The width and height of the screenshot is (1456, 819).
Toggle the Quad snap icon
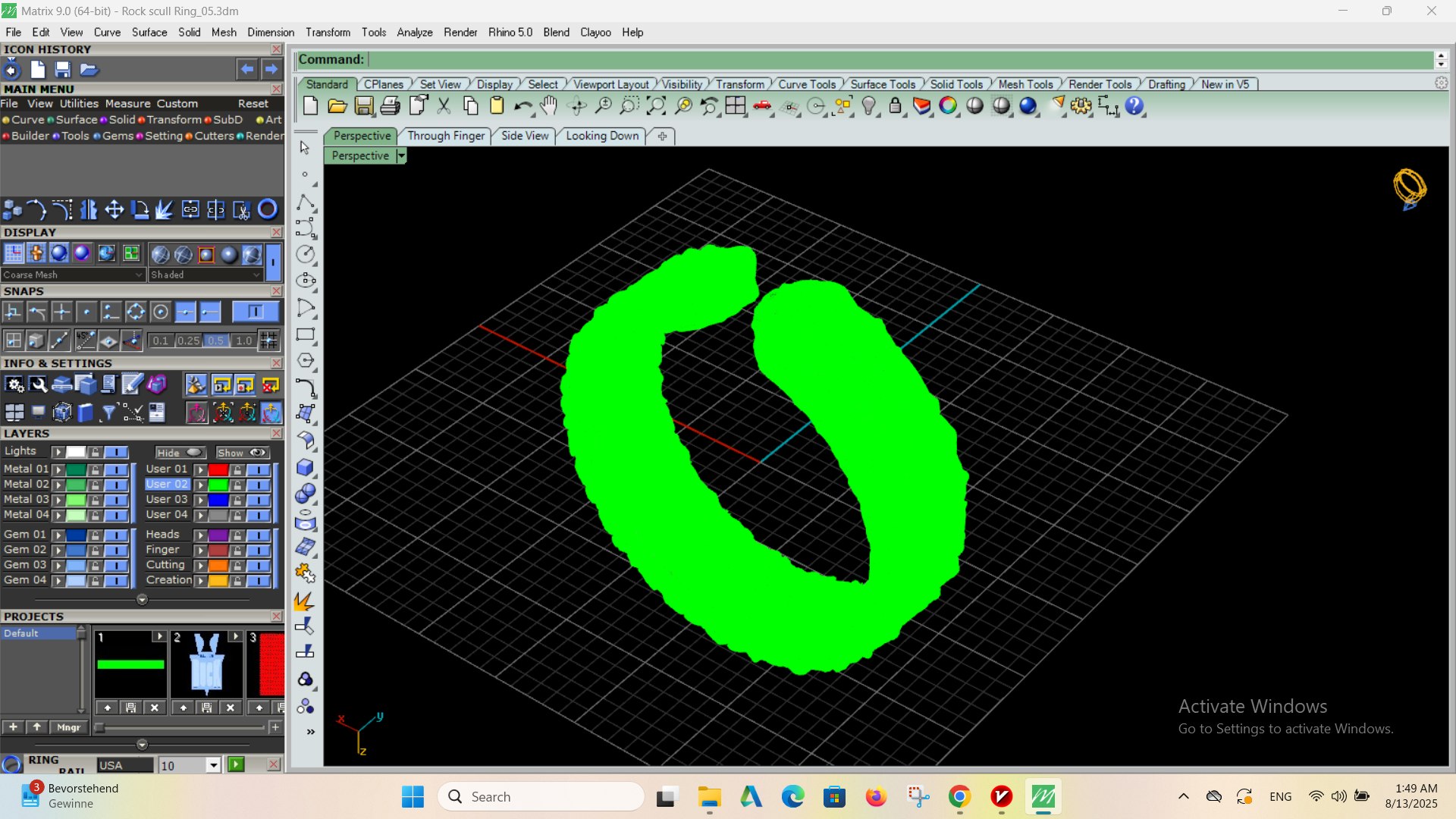coord(136,312)
